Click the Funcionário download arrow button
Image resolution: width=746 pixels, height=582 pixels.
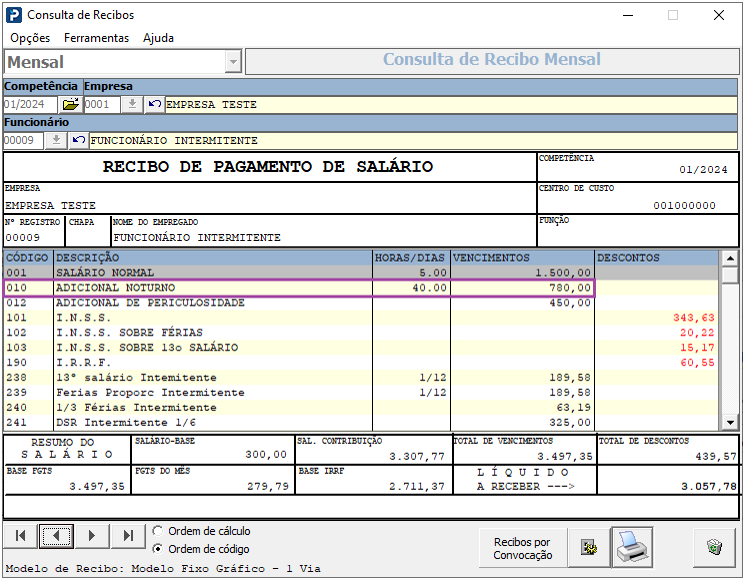point(56,140)
